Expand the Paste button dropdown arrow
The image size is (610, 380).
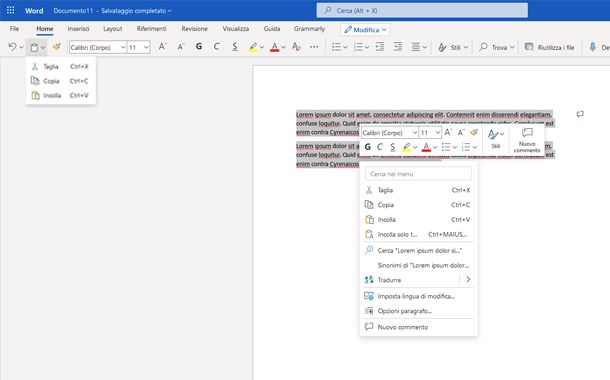(43, 47)
